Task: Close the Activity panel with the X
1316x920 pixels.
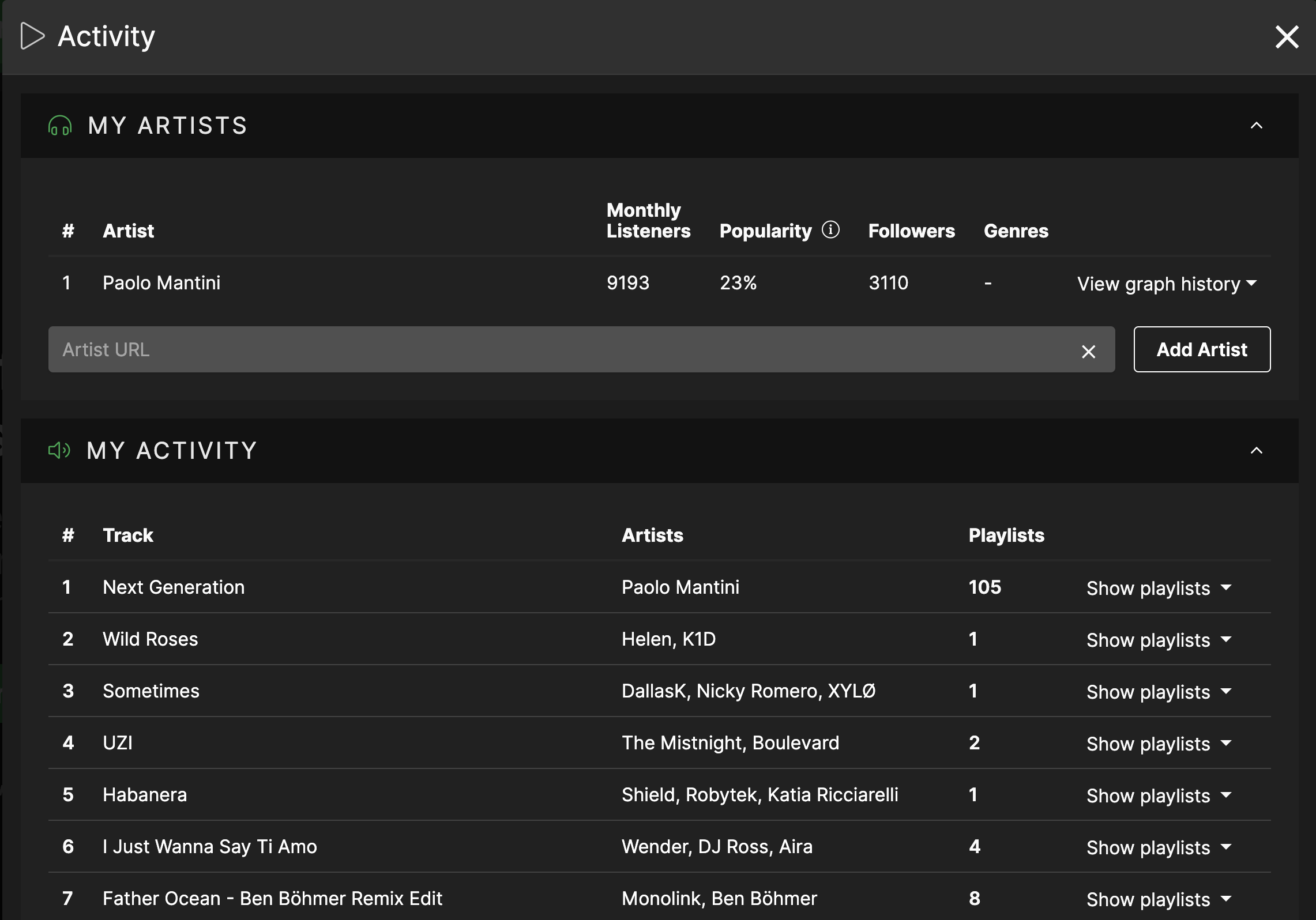Action: coord(1287,37)
